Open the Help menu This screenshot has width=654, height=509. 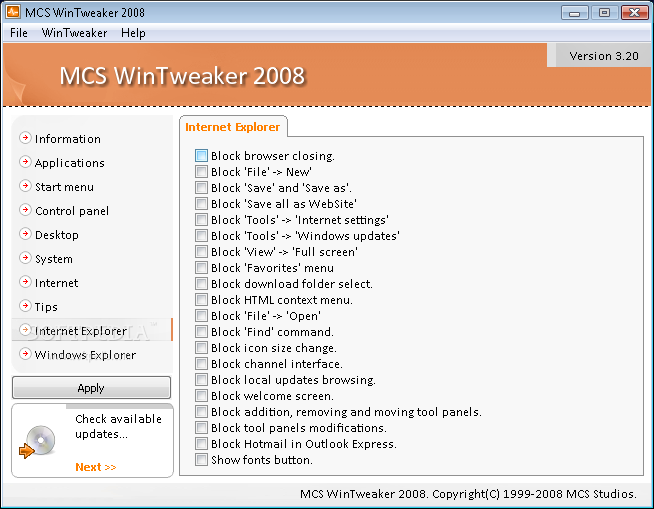point(133,33)
